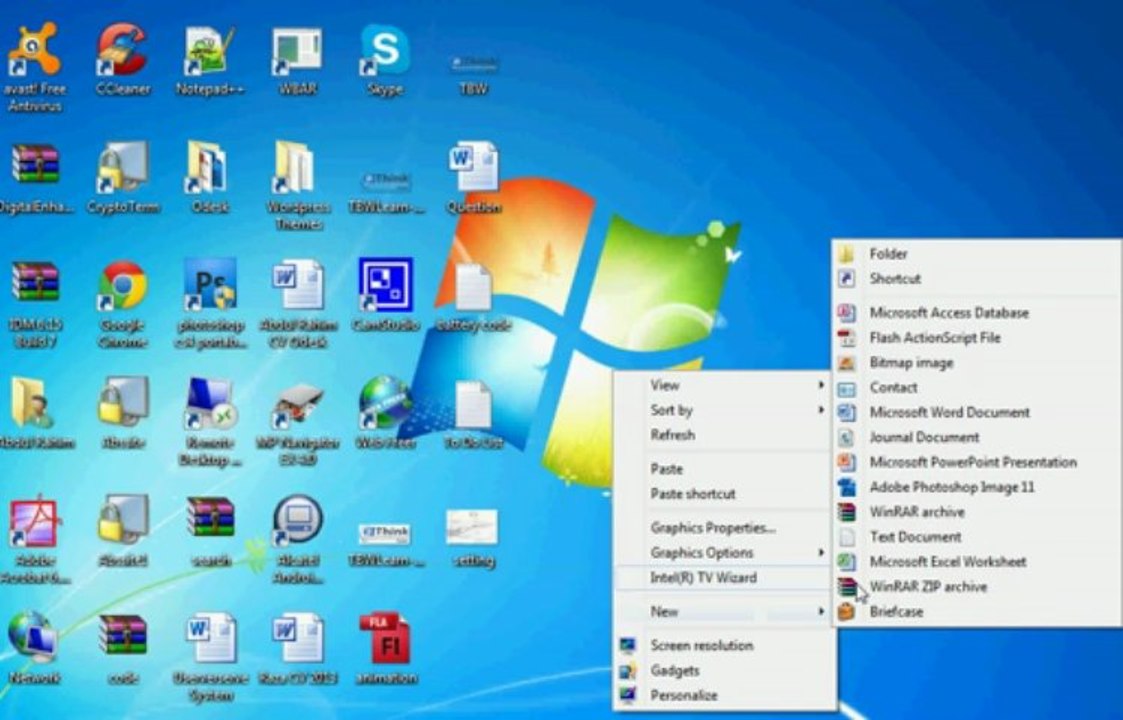This screenshot has width=1123, height=720.
Task: Select the battery code text file icon
Action: (473, 297)
